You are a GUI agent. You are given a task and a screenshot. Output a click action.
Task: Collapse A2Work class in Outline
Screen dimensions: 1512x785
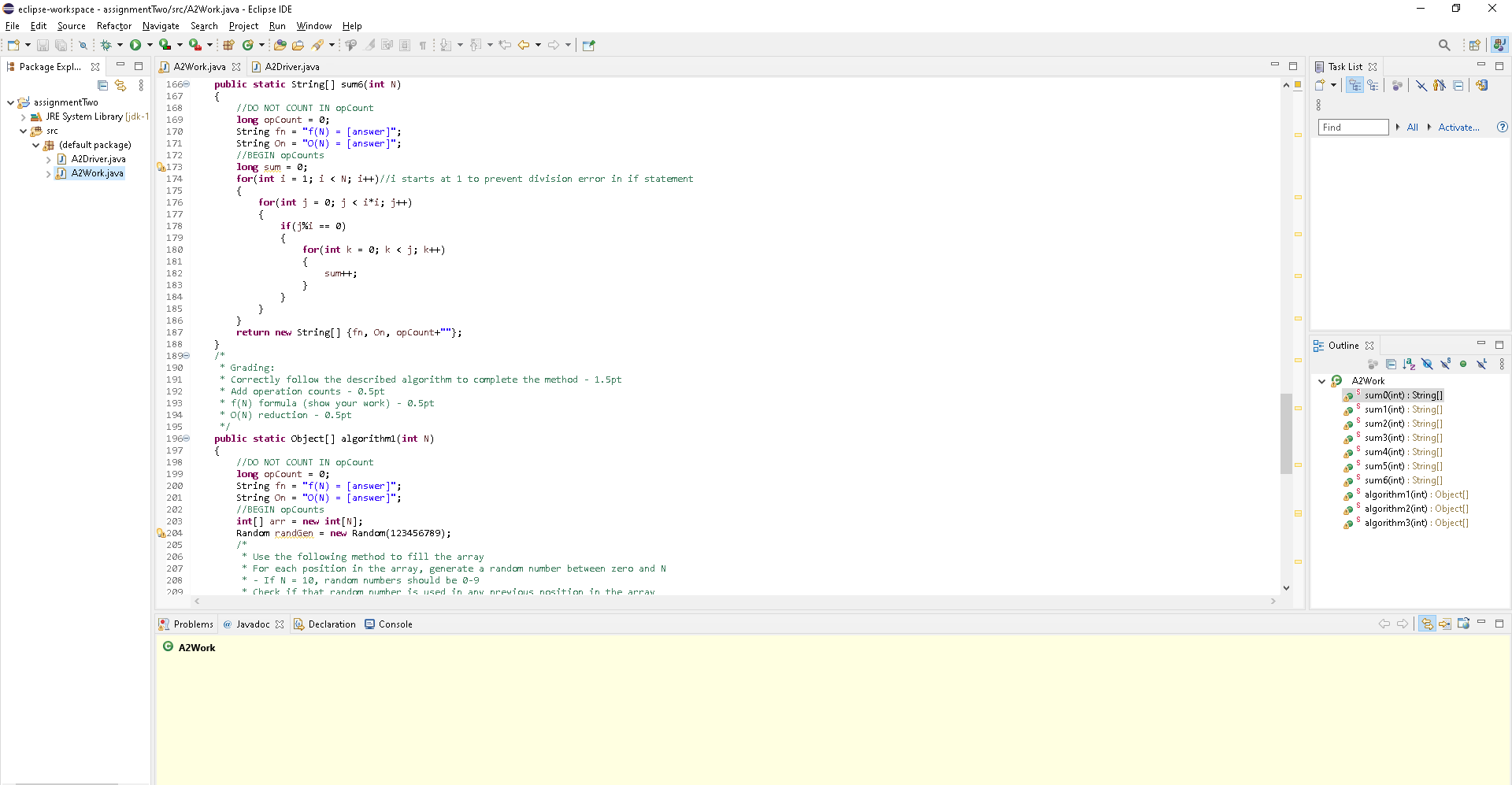point(1321,381)
